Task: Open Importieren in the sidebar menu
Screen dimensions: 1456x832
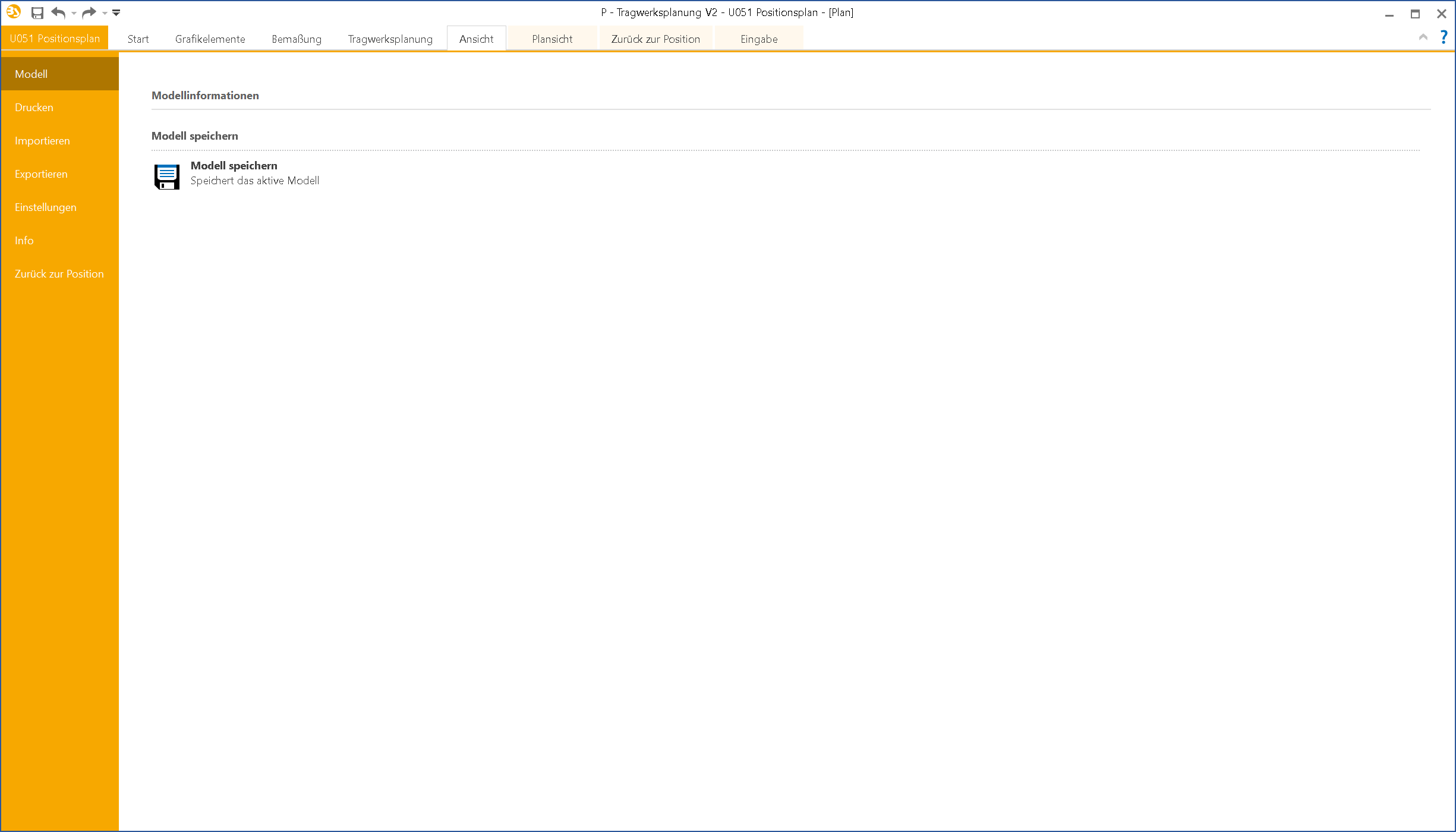Action: coord(60,141)
